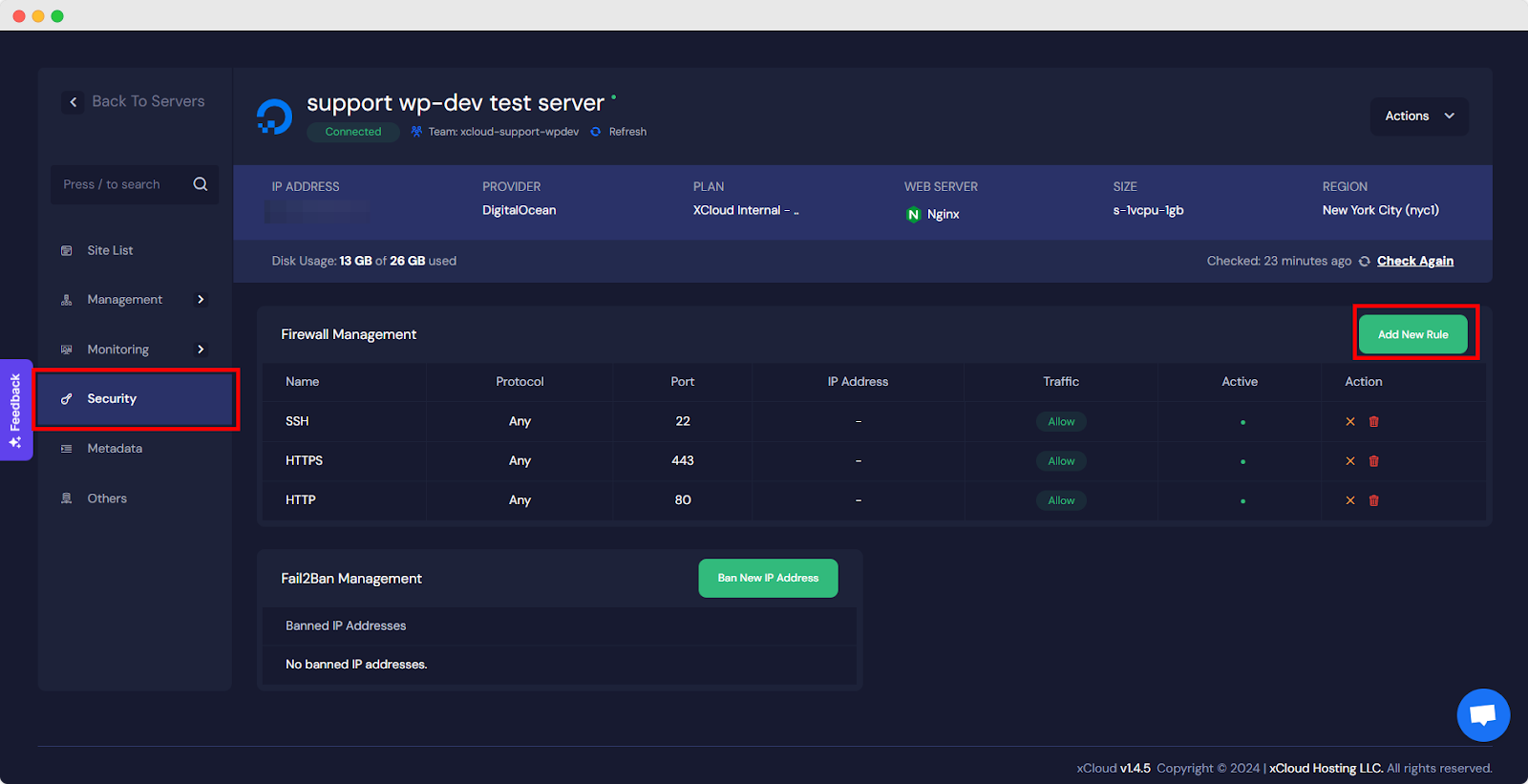Click the Metadata sidebar icon
The width and height of the screenshot is (1528, 784).
[x=67, y=449]
